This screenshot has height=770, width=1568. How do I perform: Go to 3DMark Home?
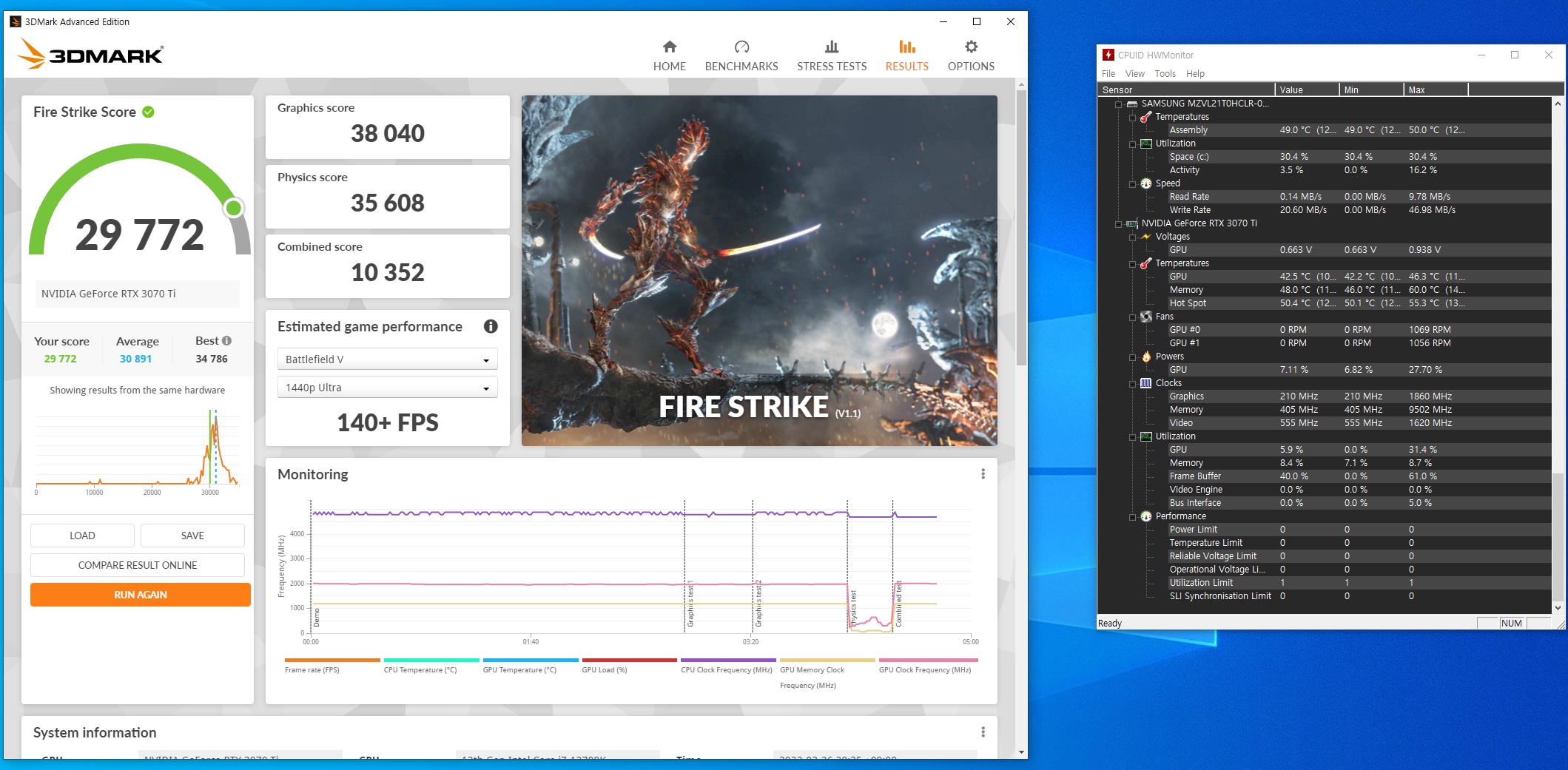point(669,56)
